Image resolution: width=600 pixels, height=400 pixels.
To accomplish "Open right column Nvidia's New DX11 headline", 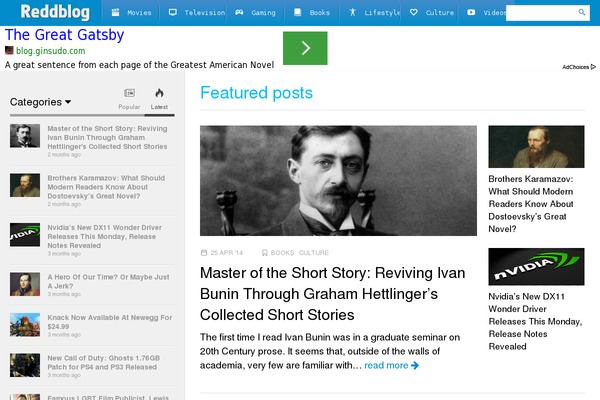I will (535, 322).
